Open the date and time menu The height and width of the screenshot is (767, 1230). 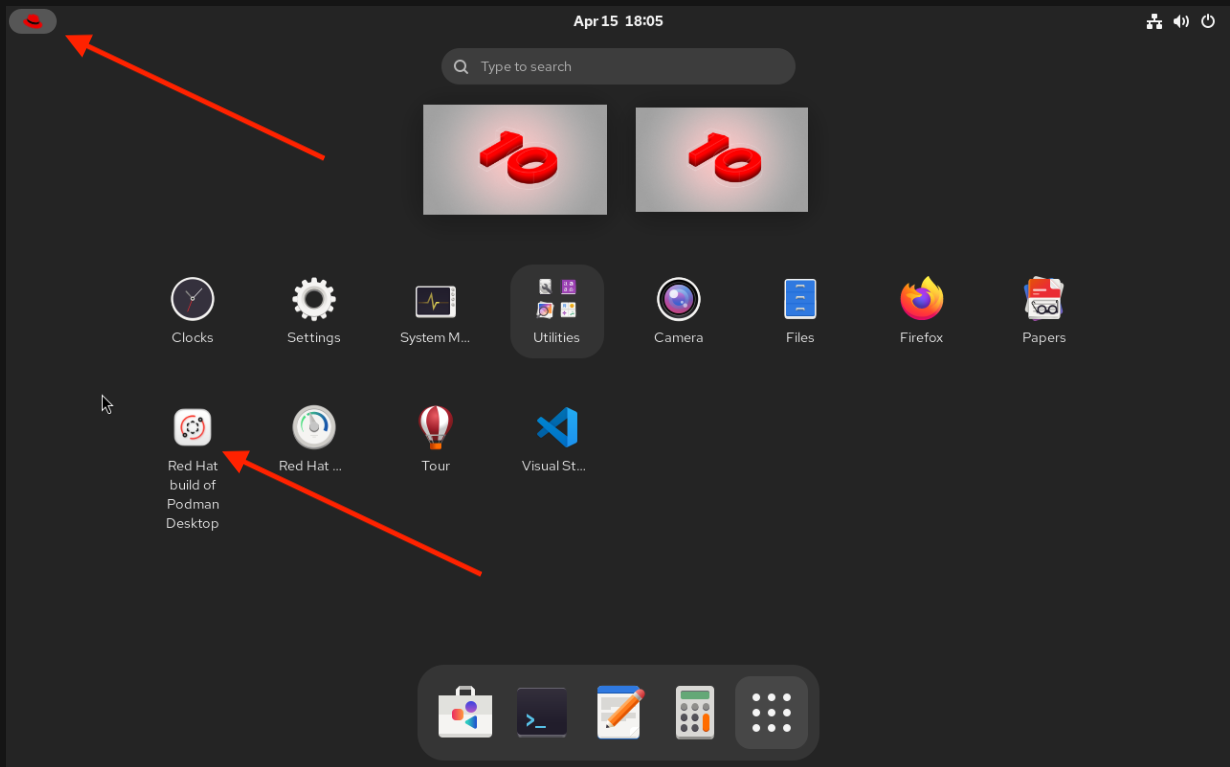tap(617, 21)
